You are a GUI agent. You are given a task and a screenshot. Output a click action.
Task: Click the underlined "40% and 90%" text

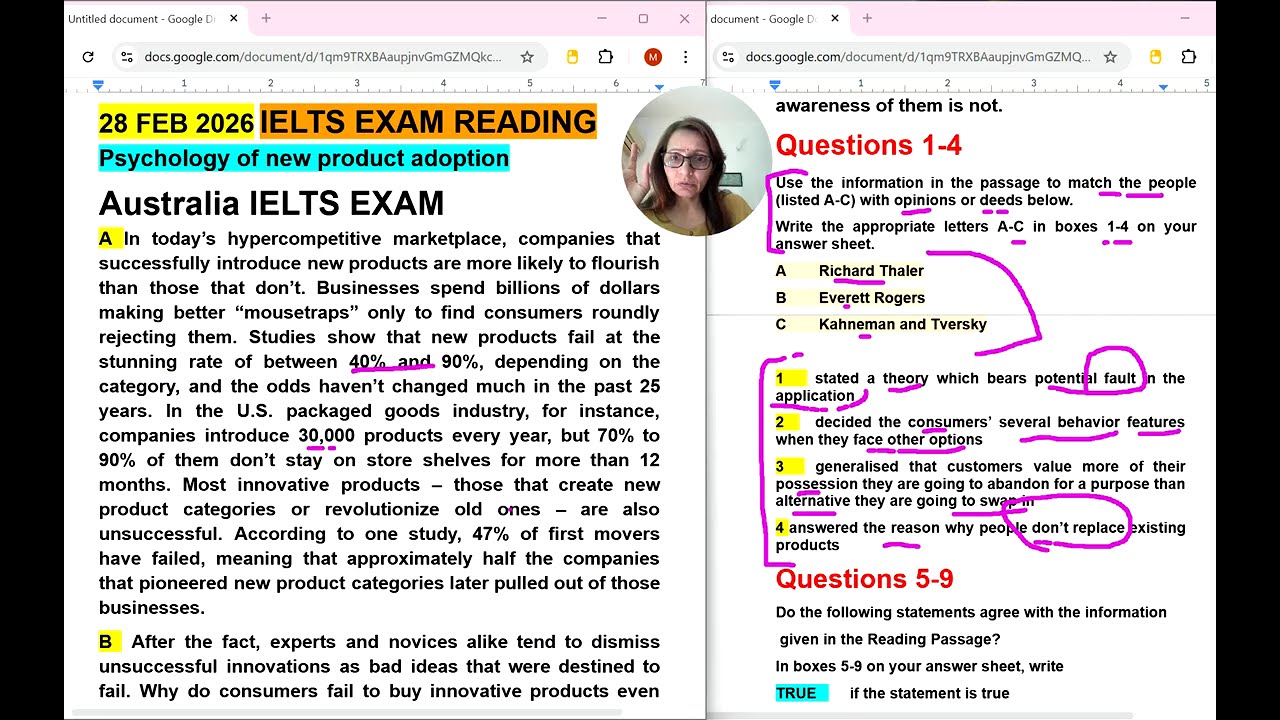[414, 362]
